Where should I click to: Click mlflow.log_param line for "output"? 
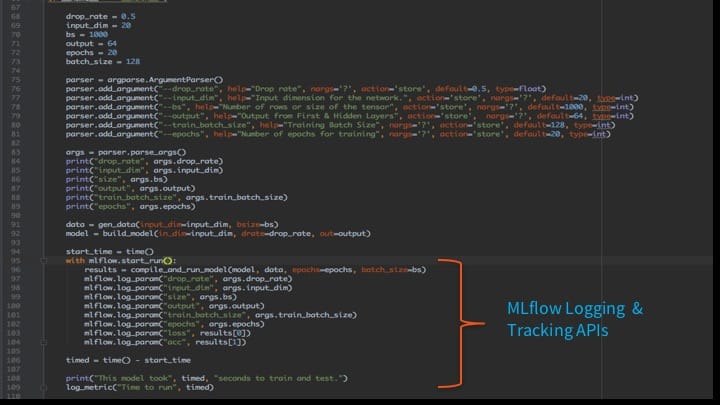point(174,306)
